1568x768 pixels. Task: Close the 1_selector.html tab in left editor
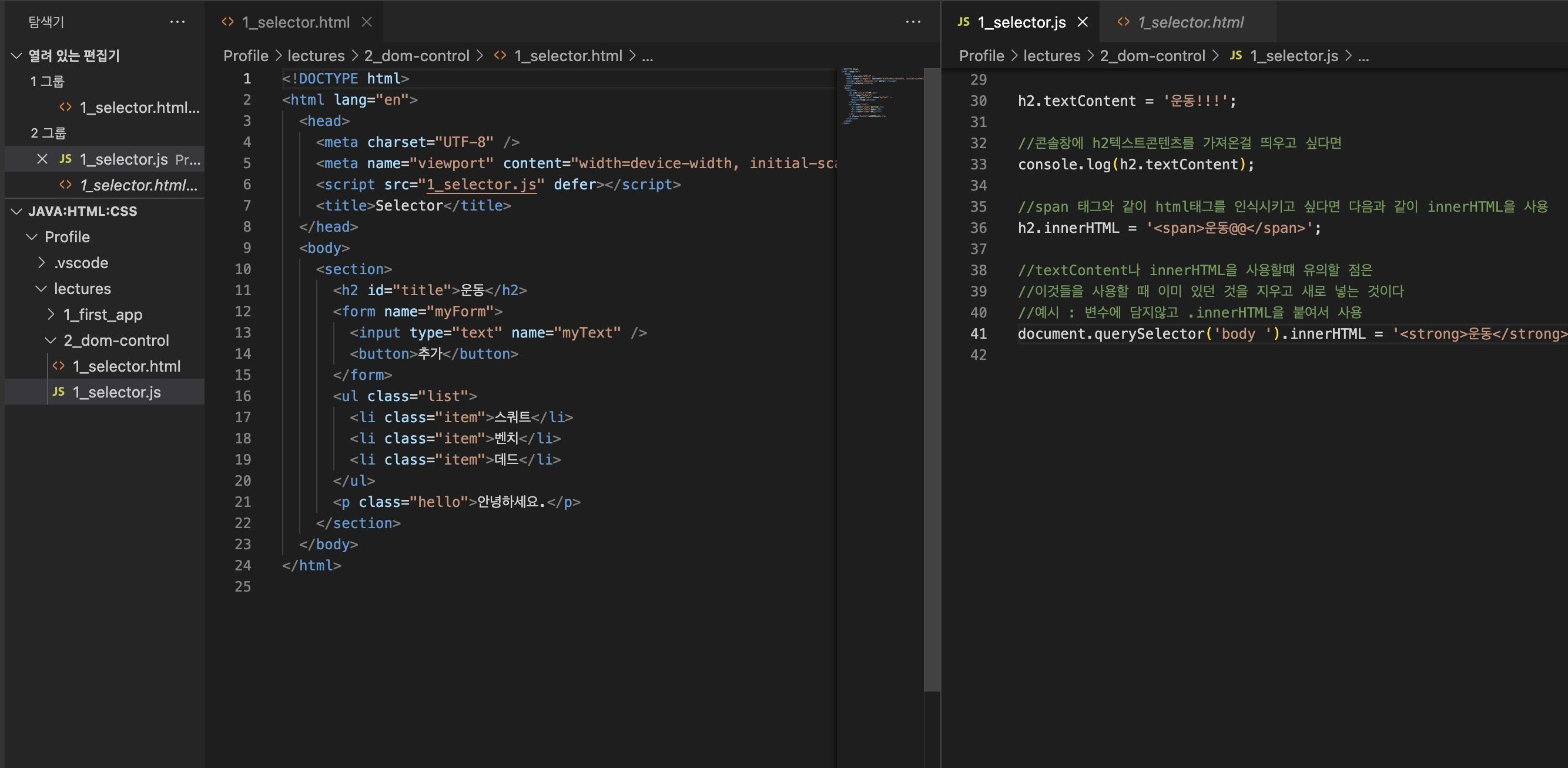click(367, 22)
